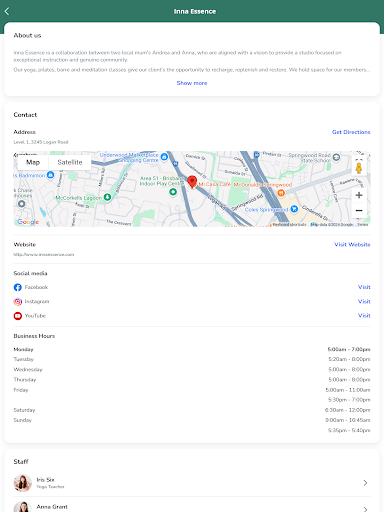The height and width of the screenshot is (512, 384).
Task: Switch map to Map view
Action: [33, 162]
